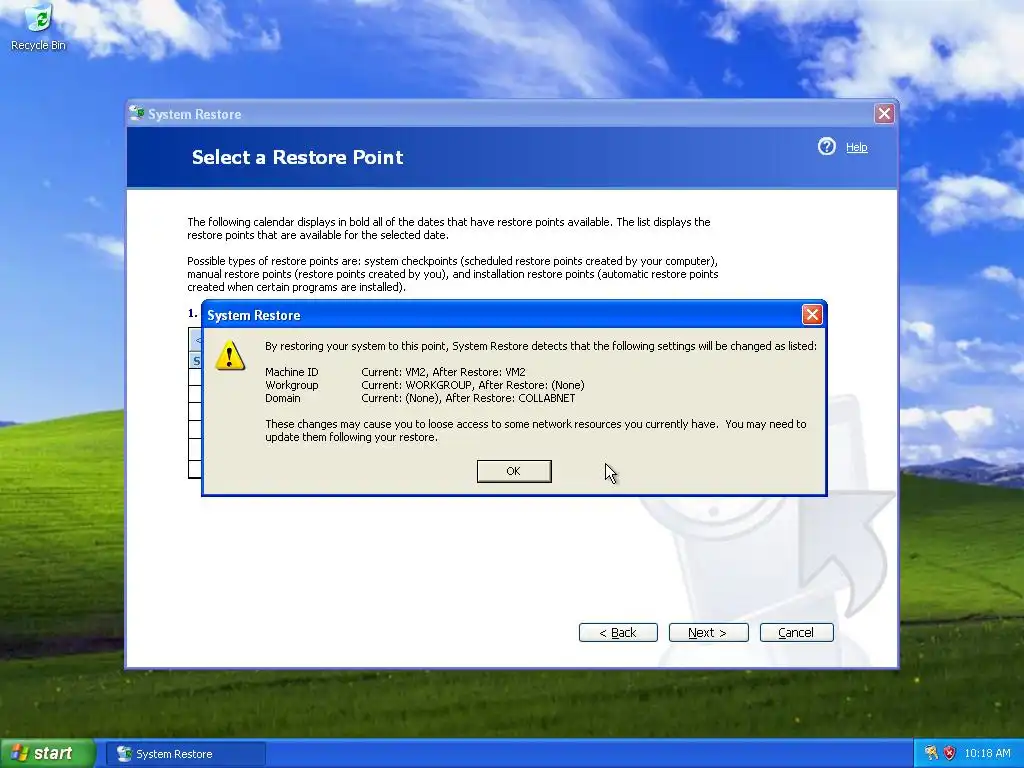Click Next in System Restore wizard
The height and width of the screenshot is (768, 1024).
click(x=708, y=632)
